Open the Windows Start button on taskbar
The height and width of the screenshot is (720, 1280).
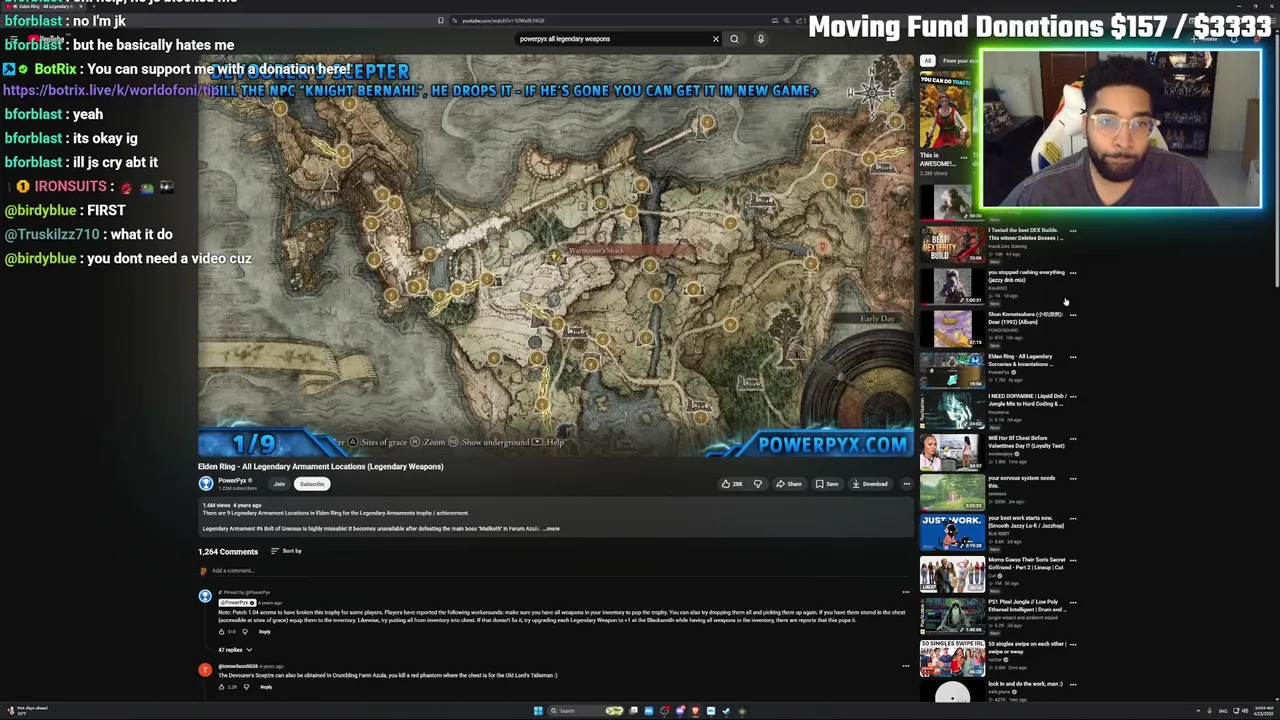(537, 711)
